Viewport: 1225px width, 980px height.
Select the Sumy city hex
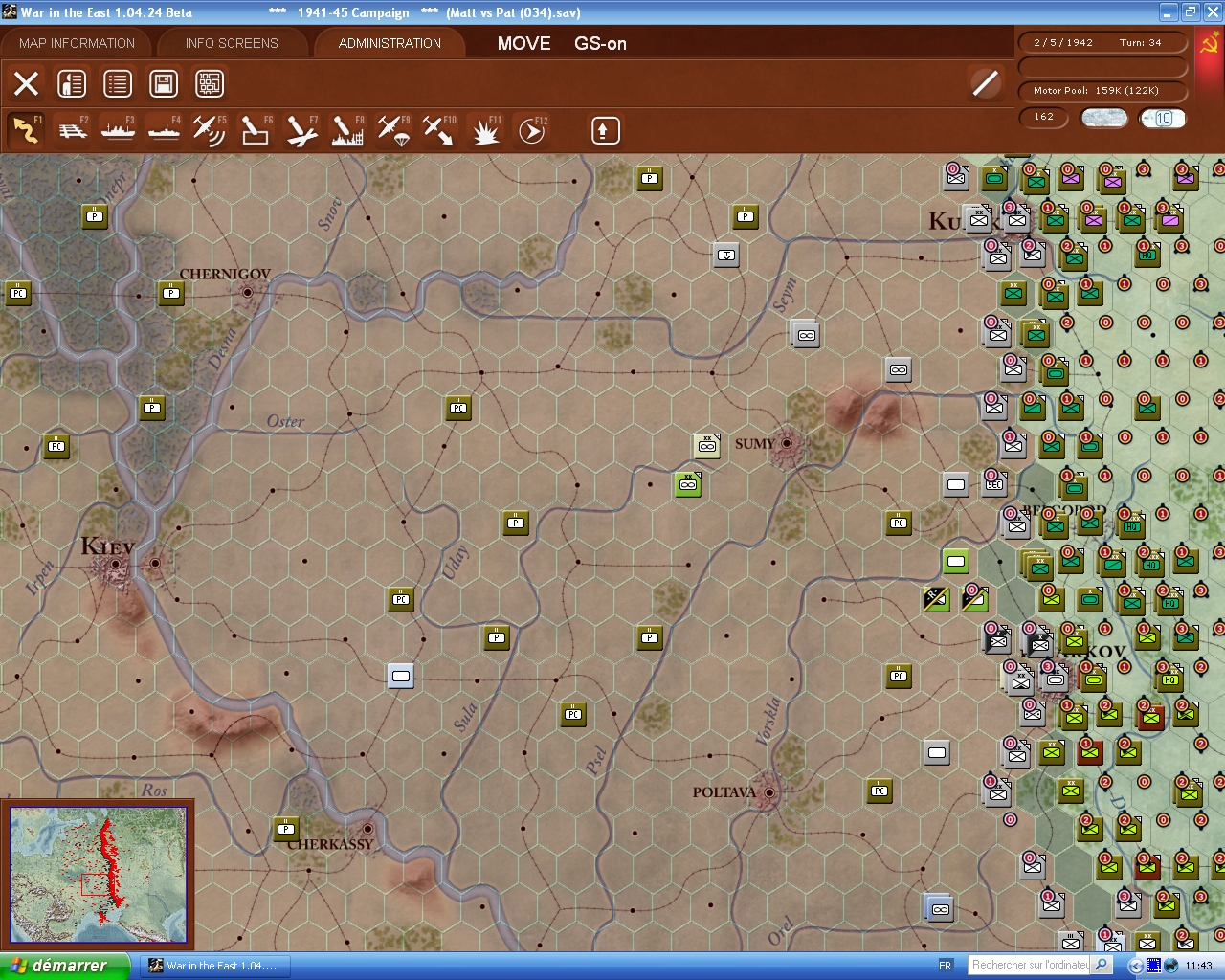(x=787, y=443)
